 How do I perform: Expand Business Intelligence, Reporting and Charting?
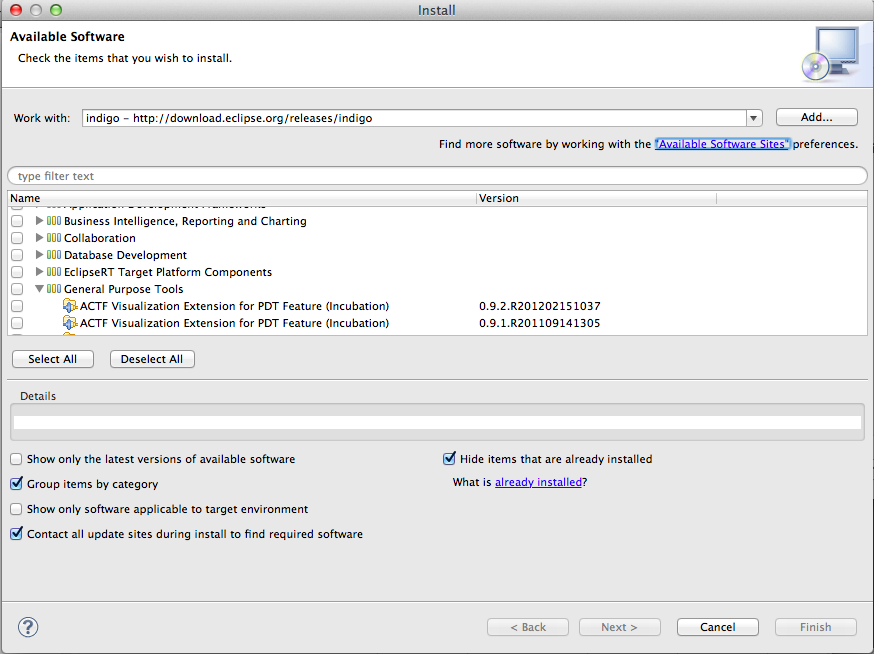[39, 221]
